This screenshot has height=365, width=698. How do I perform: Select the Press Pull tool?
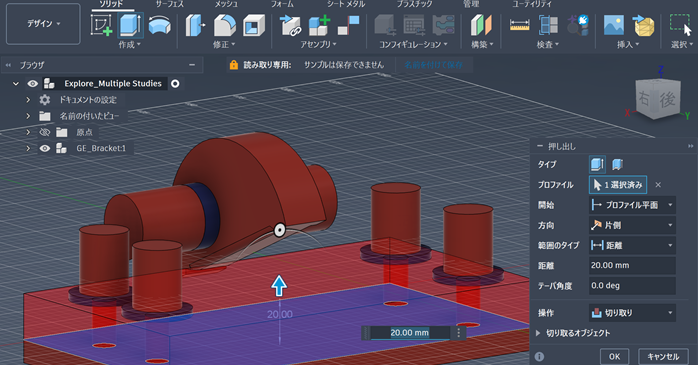(x=196, y=25)
